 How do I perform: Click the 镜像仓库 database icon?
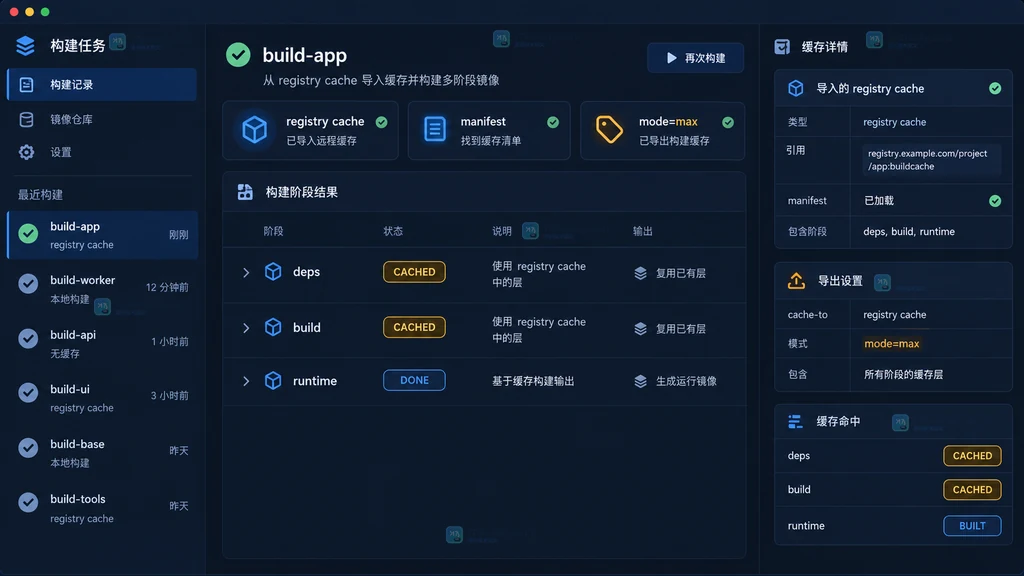pos(26,120)
